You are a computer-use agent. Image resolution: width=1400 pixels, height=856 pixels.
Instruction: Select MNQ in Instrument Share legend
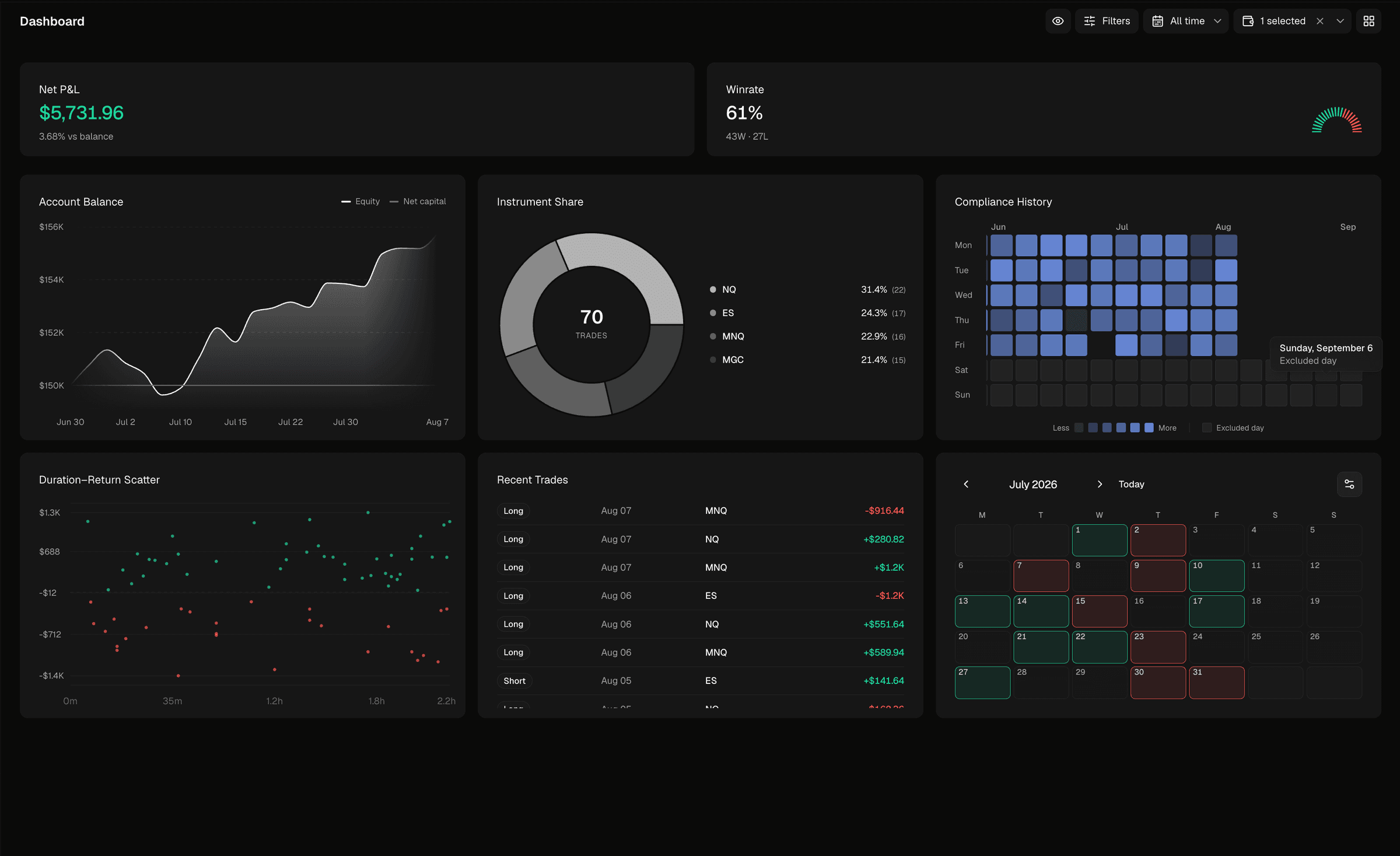(807, 336)
